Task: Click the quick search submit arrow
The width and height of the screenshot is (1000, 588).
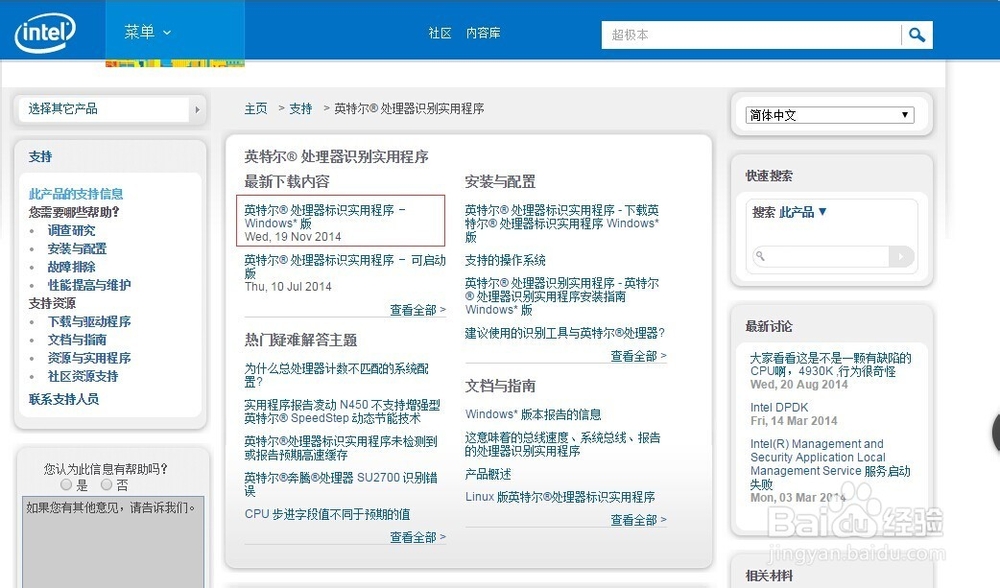Action: 901,256
